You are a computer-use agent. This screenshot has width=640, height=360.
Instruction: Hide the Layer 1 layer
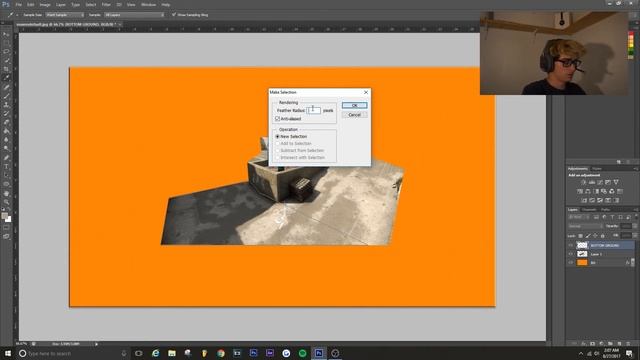pyautogui.click(x=571, y=254)
